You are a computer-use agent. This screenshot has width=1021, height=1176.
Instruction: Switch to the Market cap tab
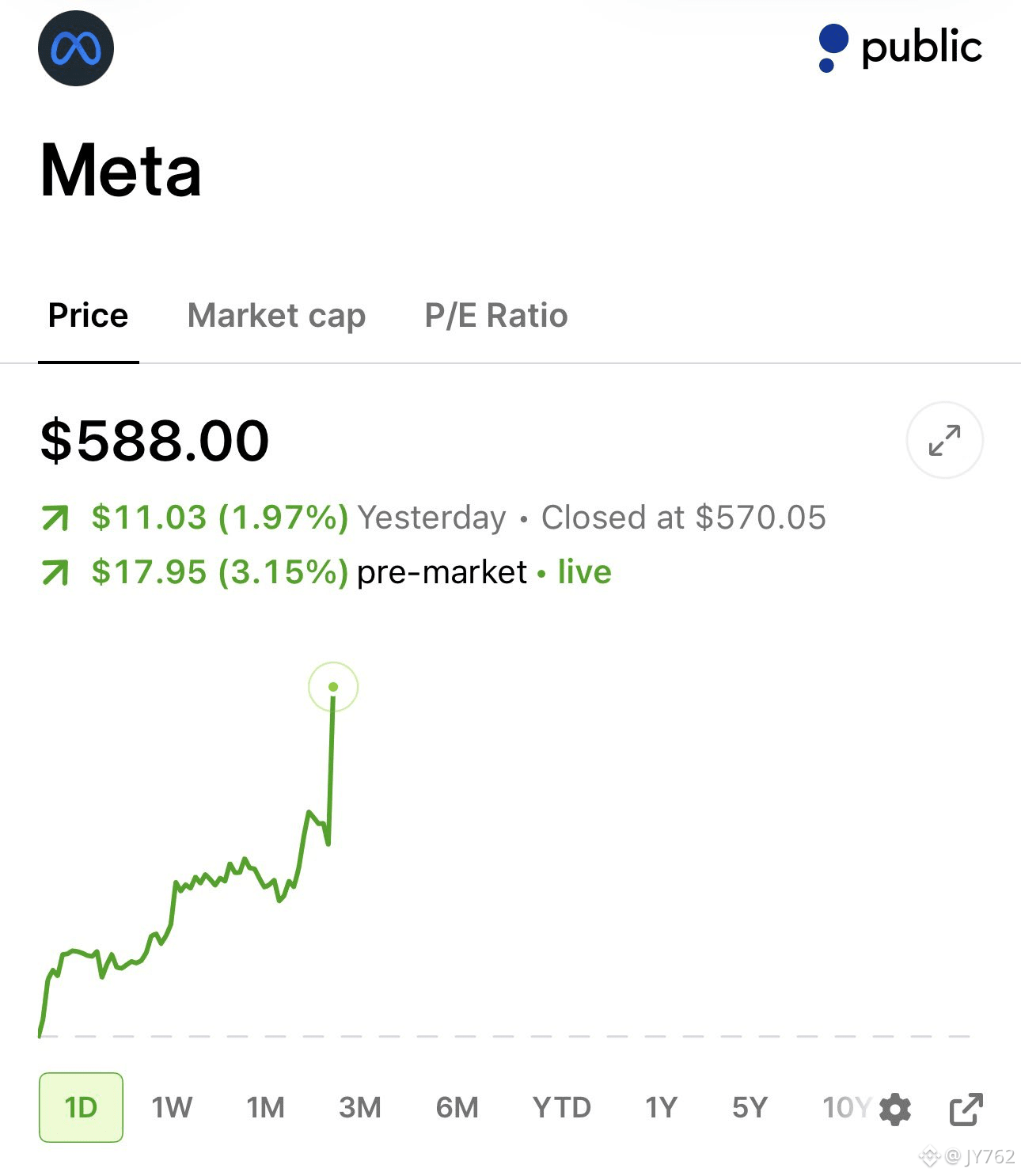276,316
